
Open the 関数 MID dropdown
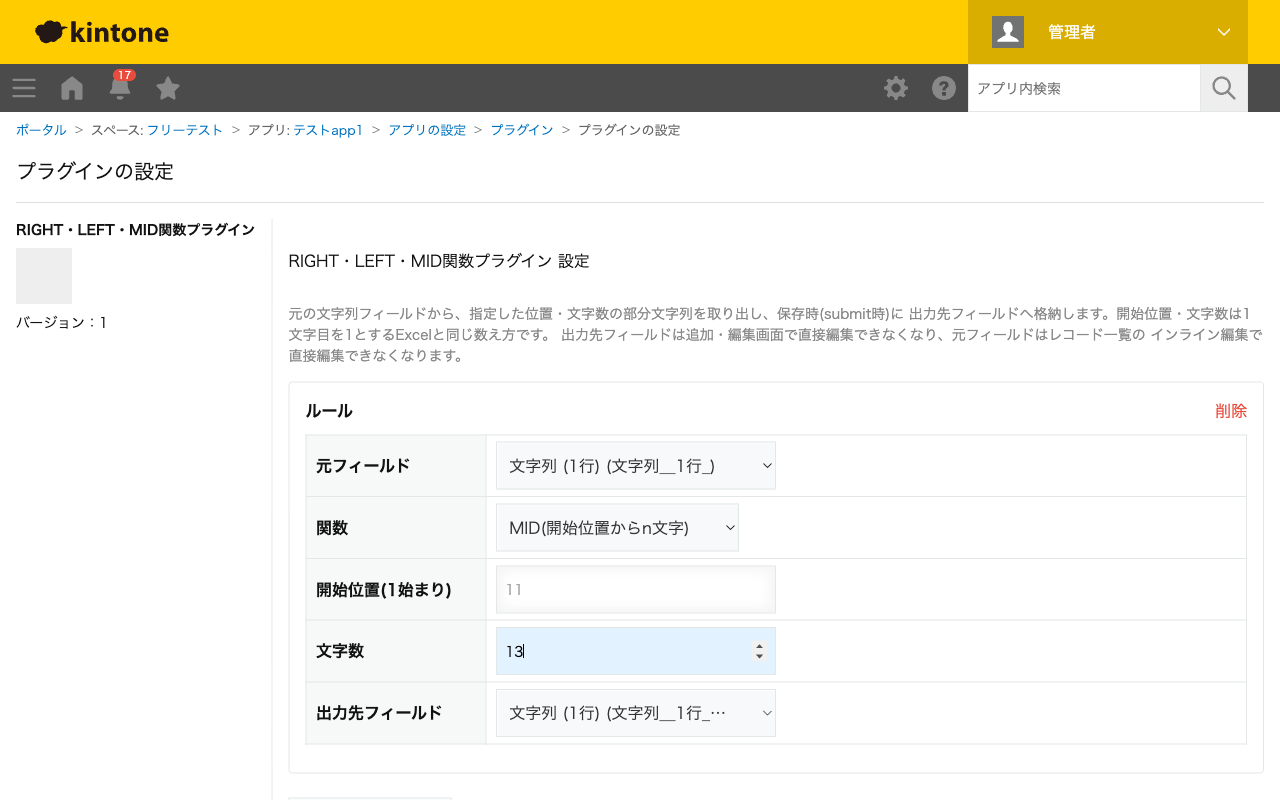[x=617, y=528]
